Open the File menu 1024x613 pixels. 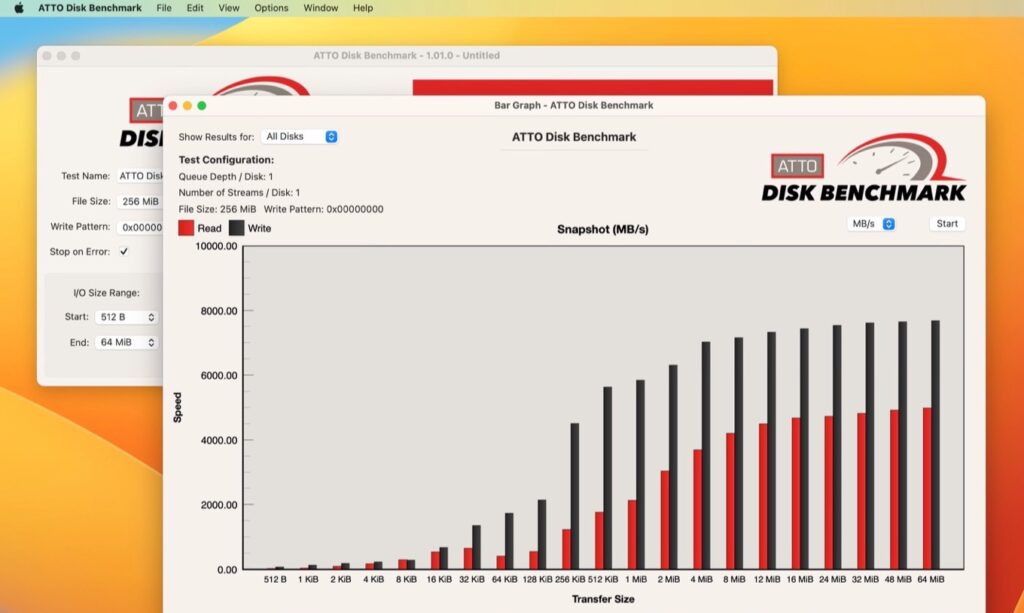[163, 8]
